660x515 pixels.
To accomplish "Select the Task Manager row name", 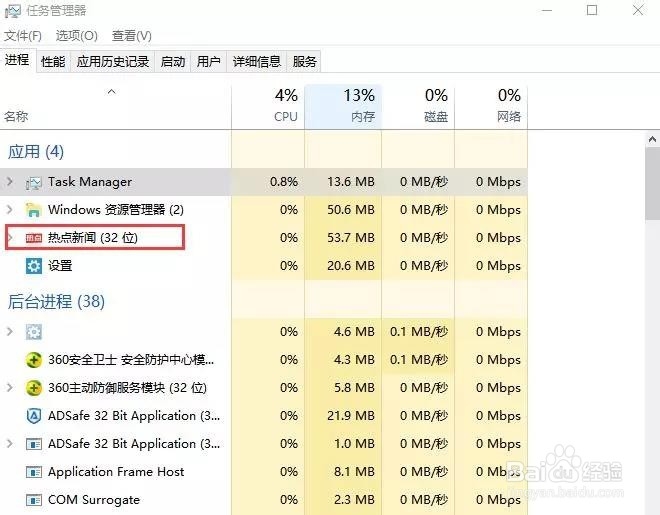I will click(x=90, y=182).
